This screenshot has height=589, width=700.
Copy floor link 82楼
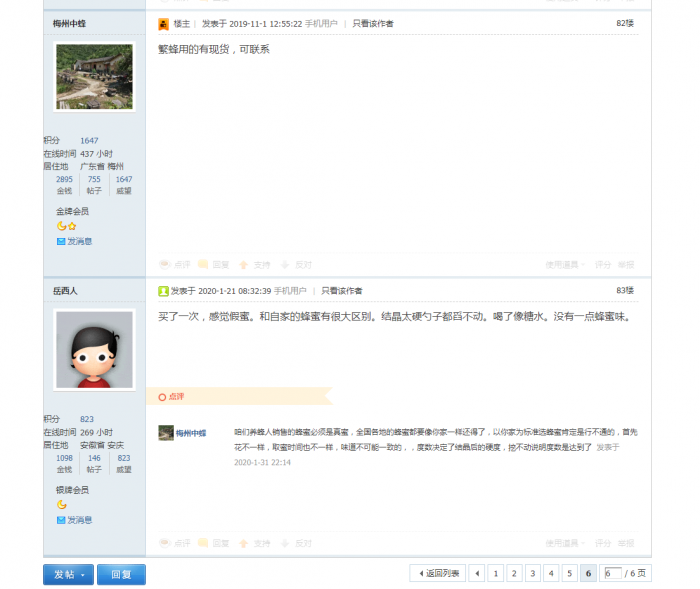[x=625, y=23]
